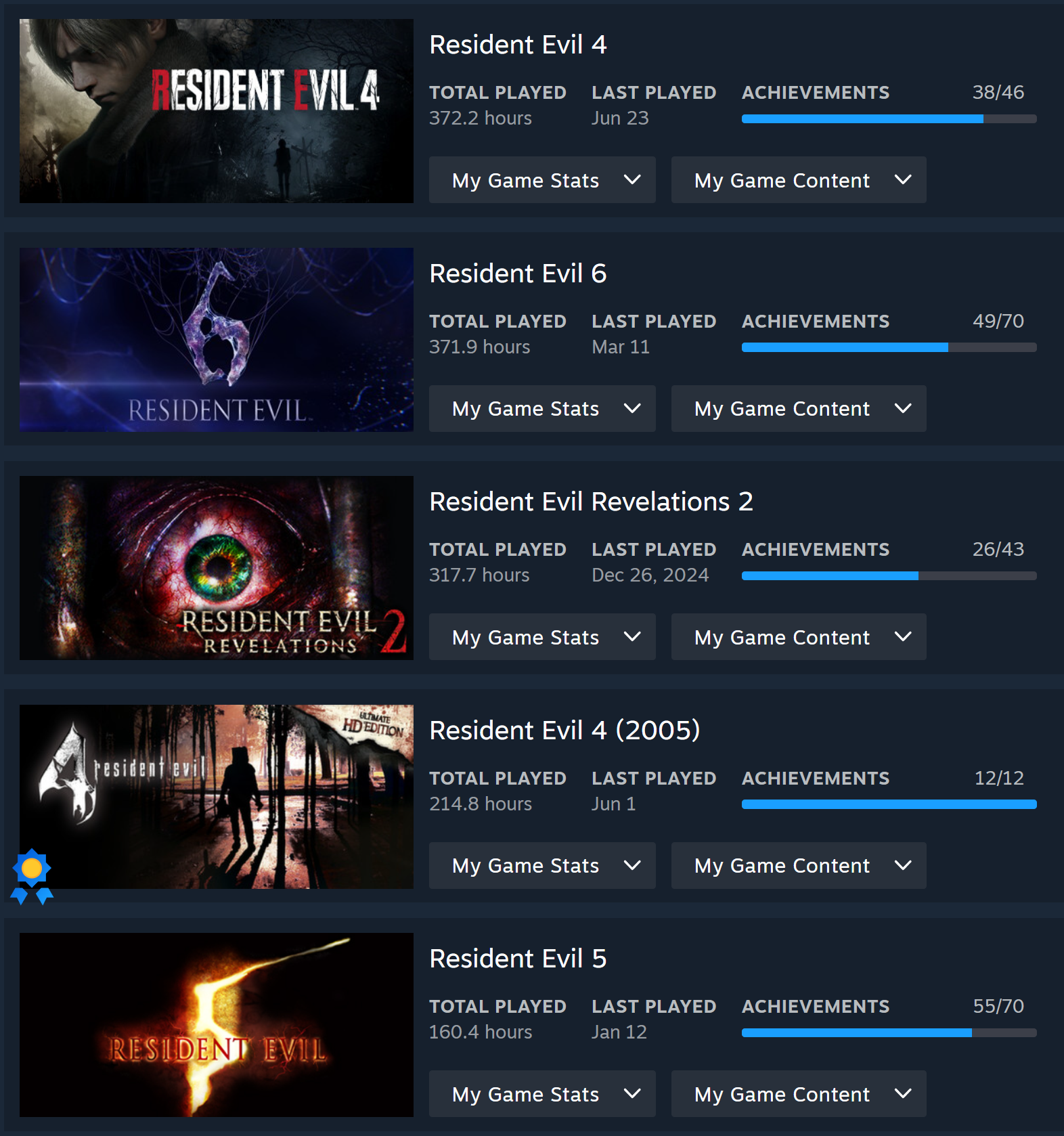Select the Resident Evil Revelations 2 eye artwork

click(x=217, y=568)
